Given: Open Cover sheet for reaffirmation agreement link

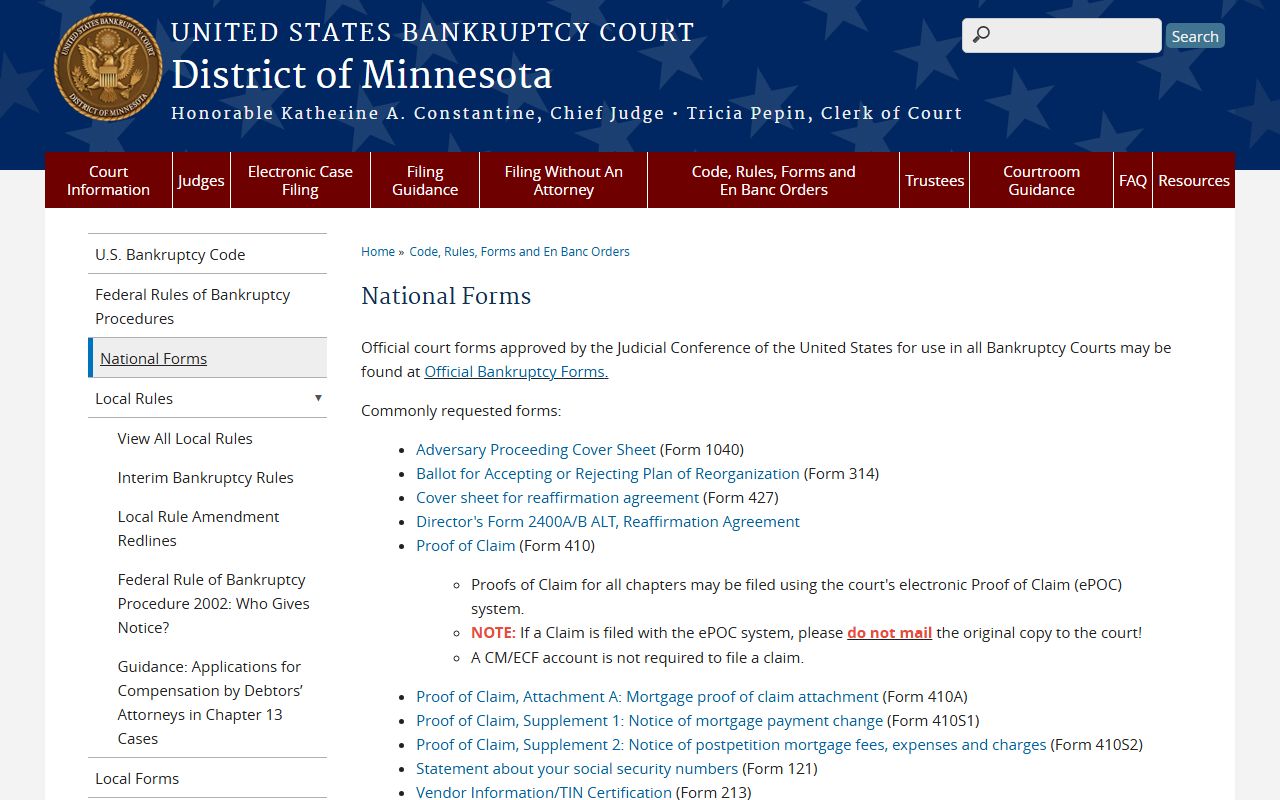Looking at the screenshot, I should (x=557, y=497).
